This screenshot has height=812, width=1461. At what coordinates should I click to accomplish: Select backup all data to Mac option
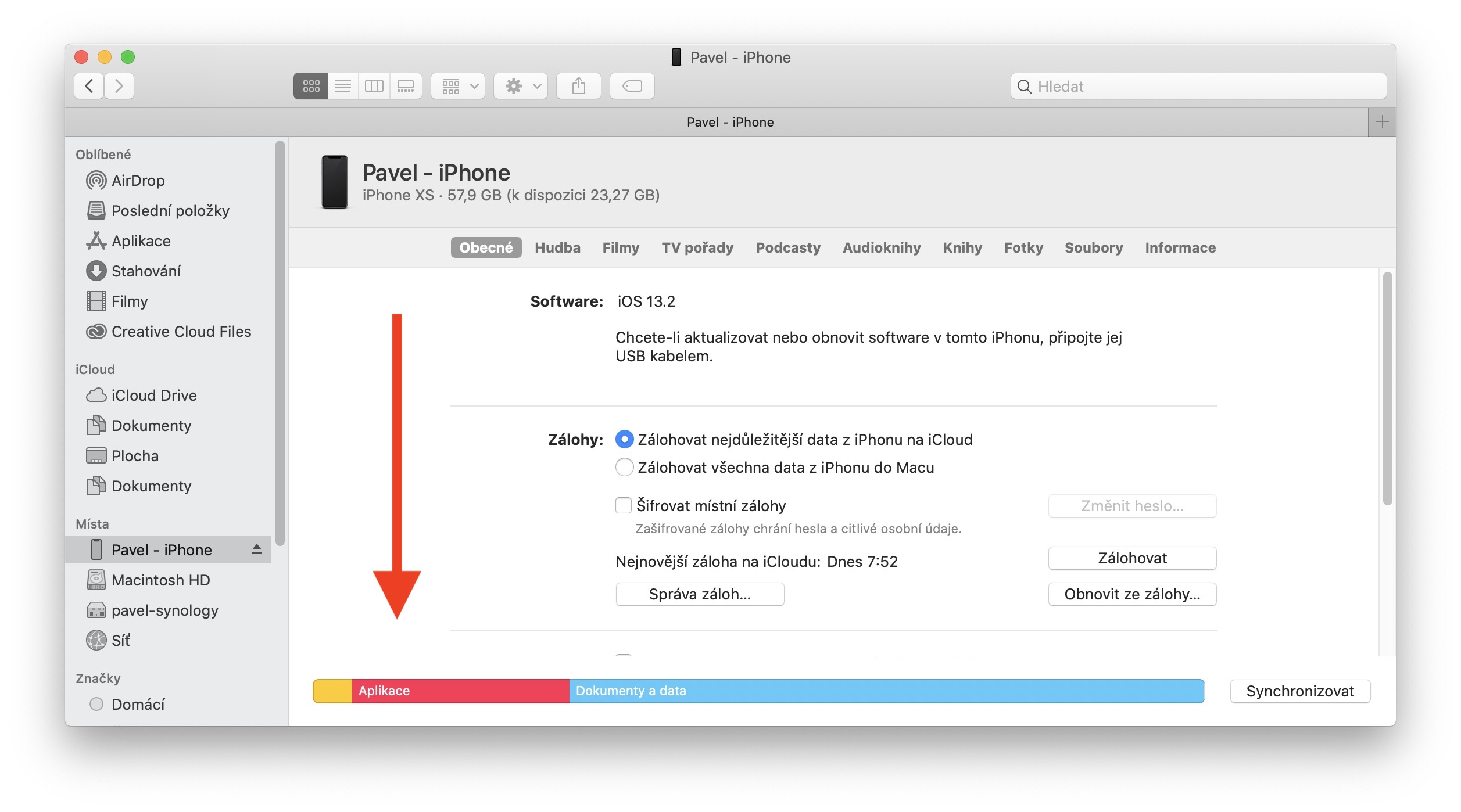click(624, 468)
